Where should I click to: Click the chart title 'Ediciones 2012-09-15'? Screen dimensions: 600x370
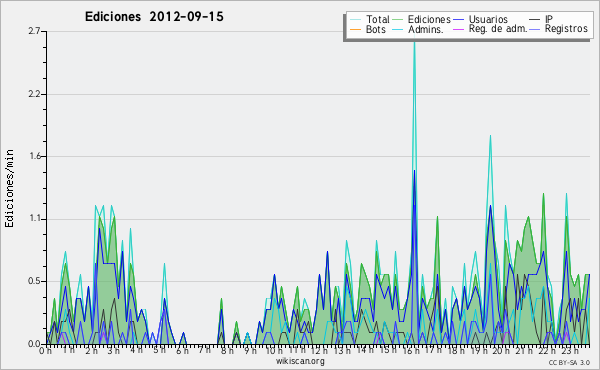(154, 17)
